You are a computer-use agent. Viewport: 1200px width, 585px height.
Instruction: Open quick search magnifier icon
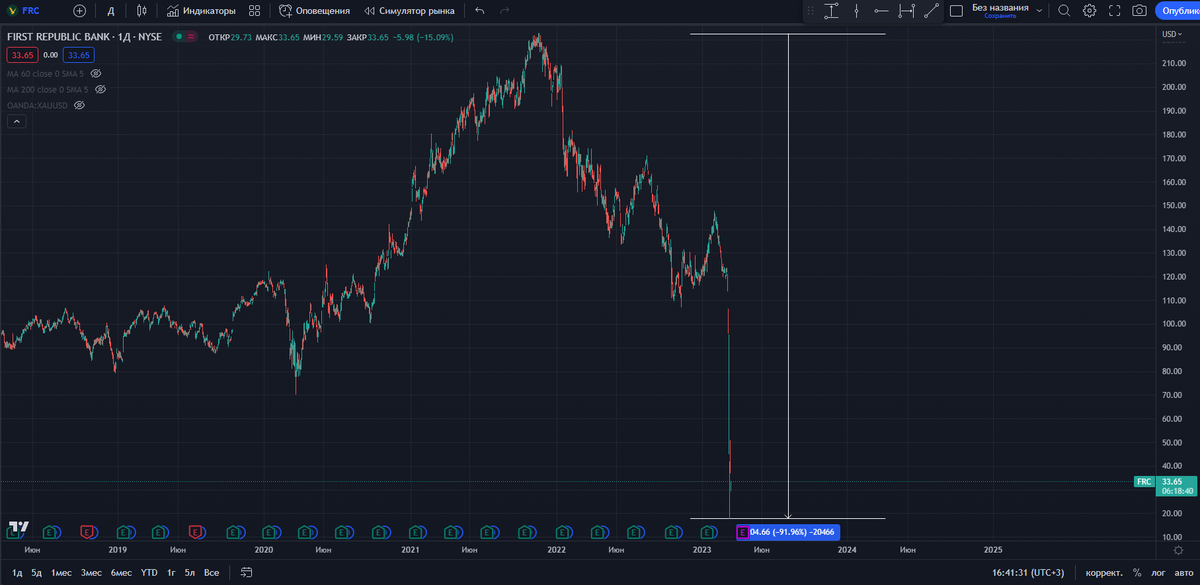click(1064, 11)
